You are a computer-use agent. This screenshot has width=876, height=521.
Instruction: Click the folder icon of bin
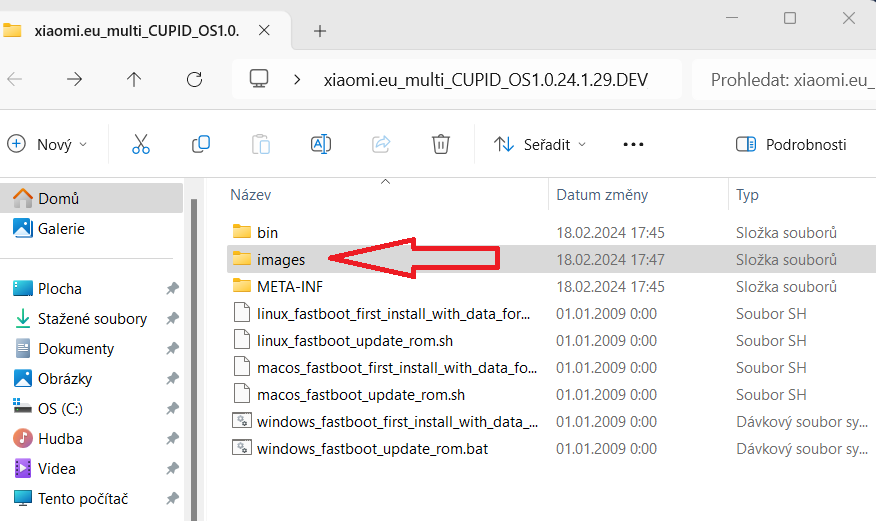point(241,231)
